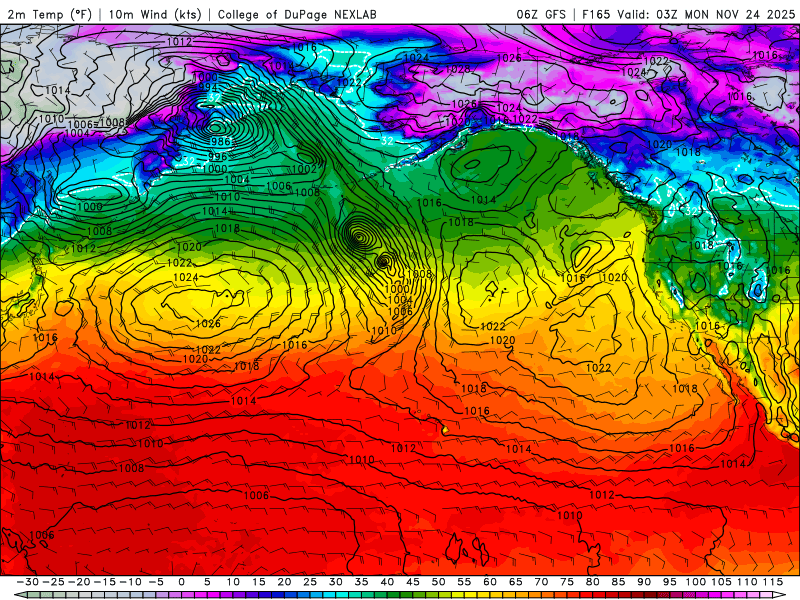Select the −15 value on the temperature legend
The width and height of the screenshot is (800, 600).
(105, 582)
